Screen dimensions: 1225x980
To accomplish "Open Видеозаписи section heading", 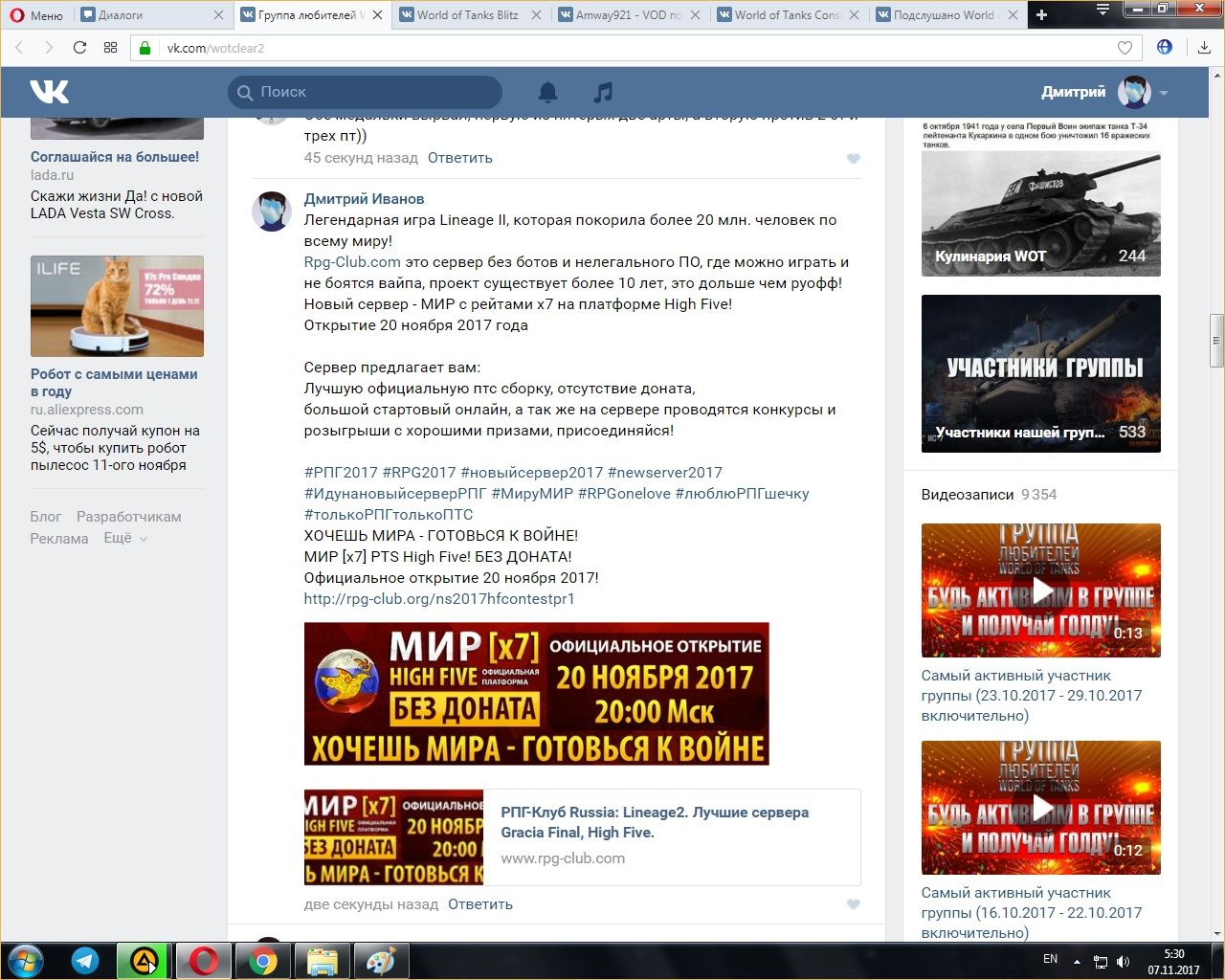I will tap(968, 495).
